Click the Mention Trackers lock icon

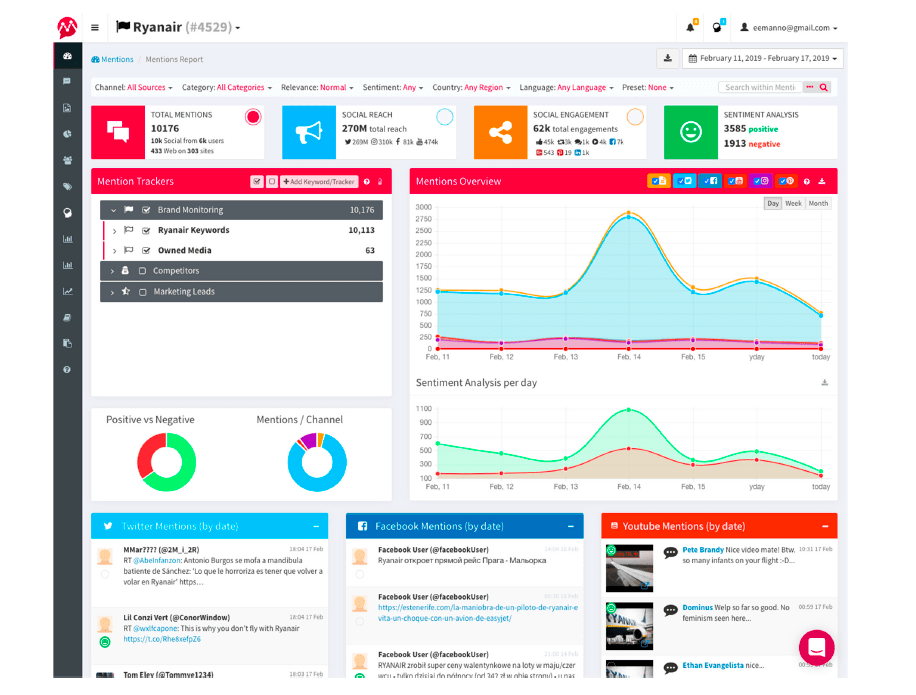[380, 182]
